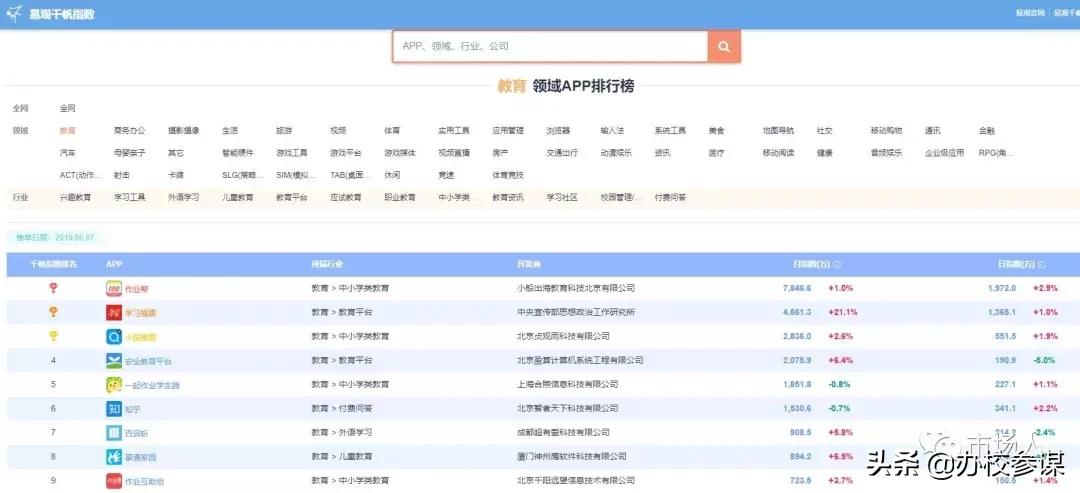Filter by 学习社区 industry

[x=562, y=197]
